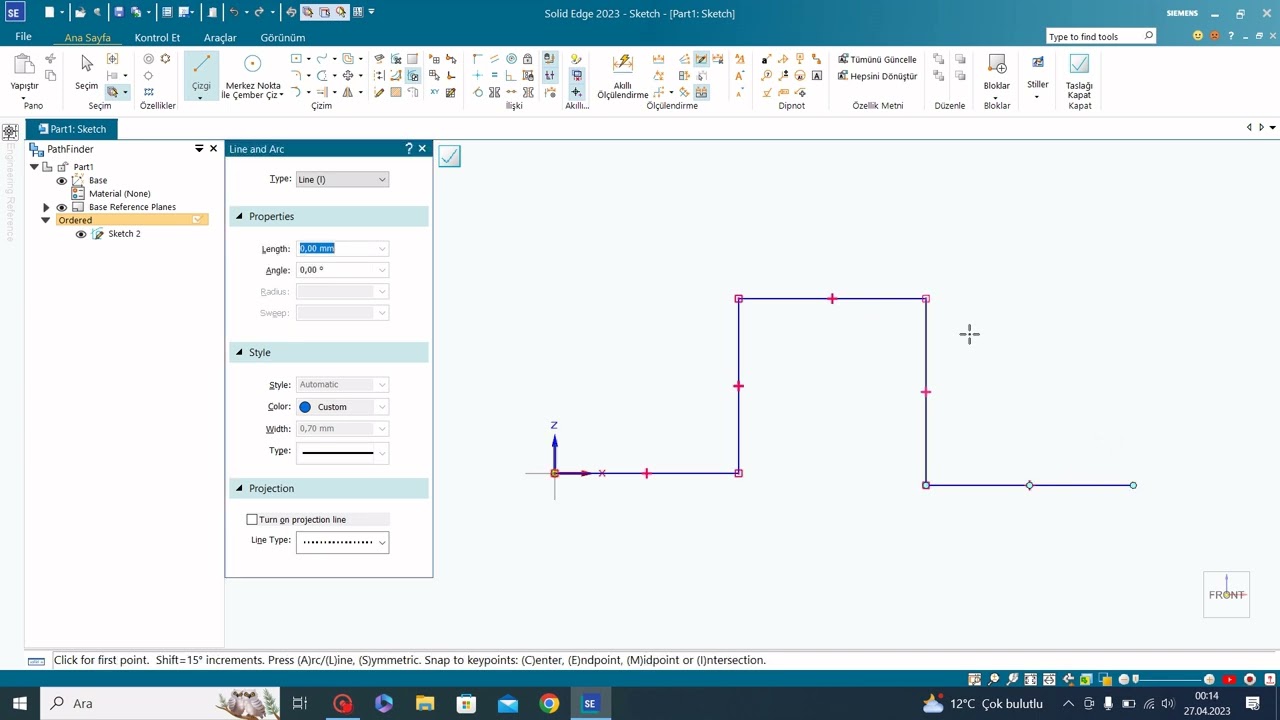Select the Part1: Sketch document tab
This screenshot has height=720, width=1280.
pyautogui.click(x=71, y=129)
